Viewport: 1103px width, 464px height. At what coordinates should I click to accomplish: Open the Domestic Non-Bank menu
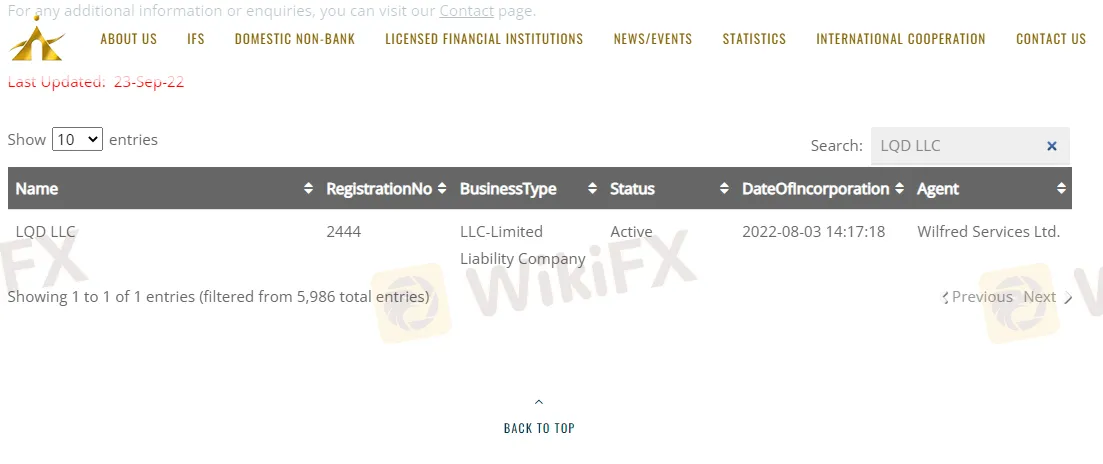pos(295,40)
